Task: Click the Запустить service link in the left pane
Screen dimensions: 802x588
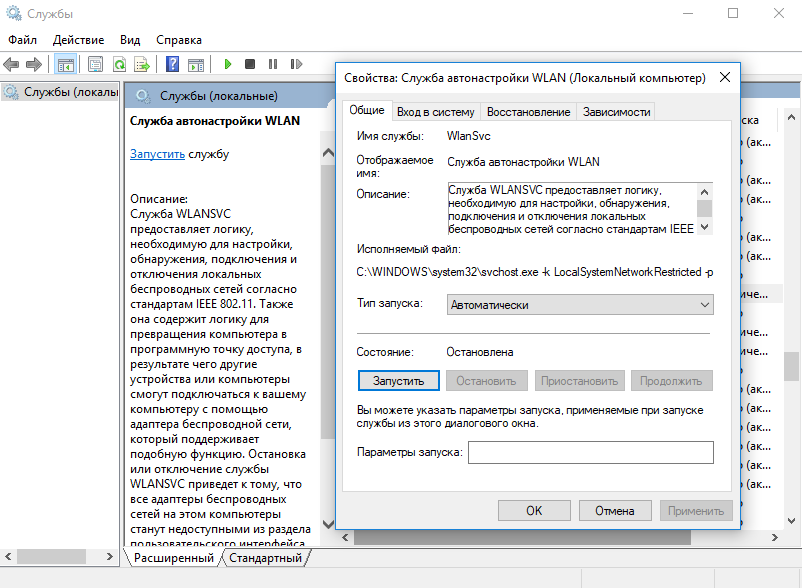Action: (x=157, y=154)
